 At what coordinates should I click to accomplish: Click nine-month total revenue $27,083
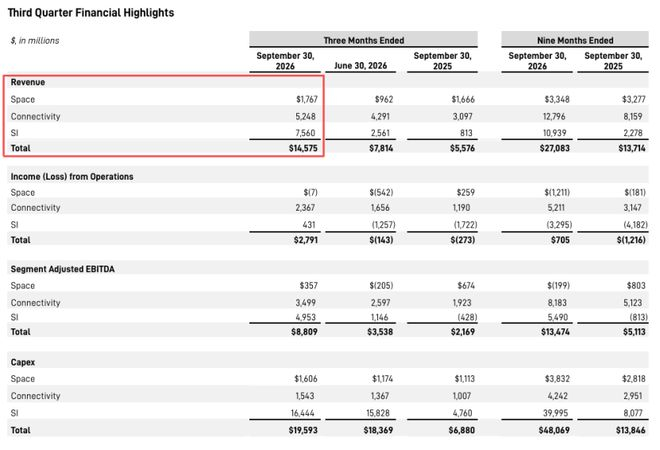click(x=555, y=148)
